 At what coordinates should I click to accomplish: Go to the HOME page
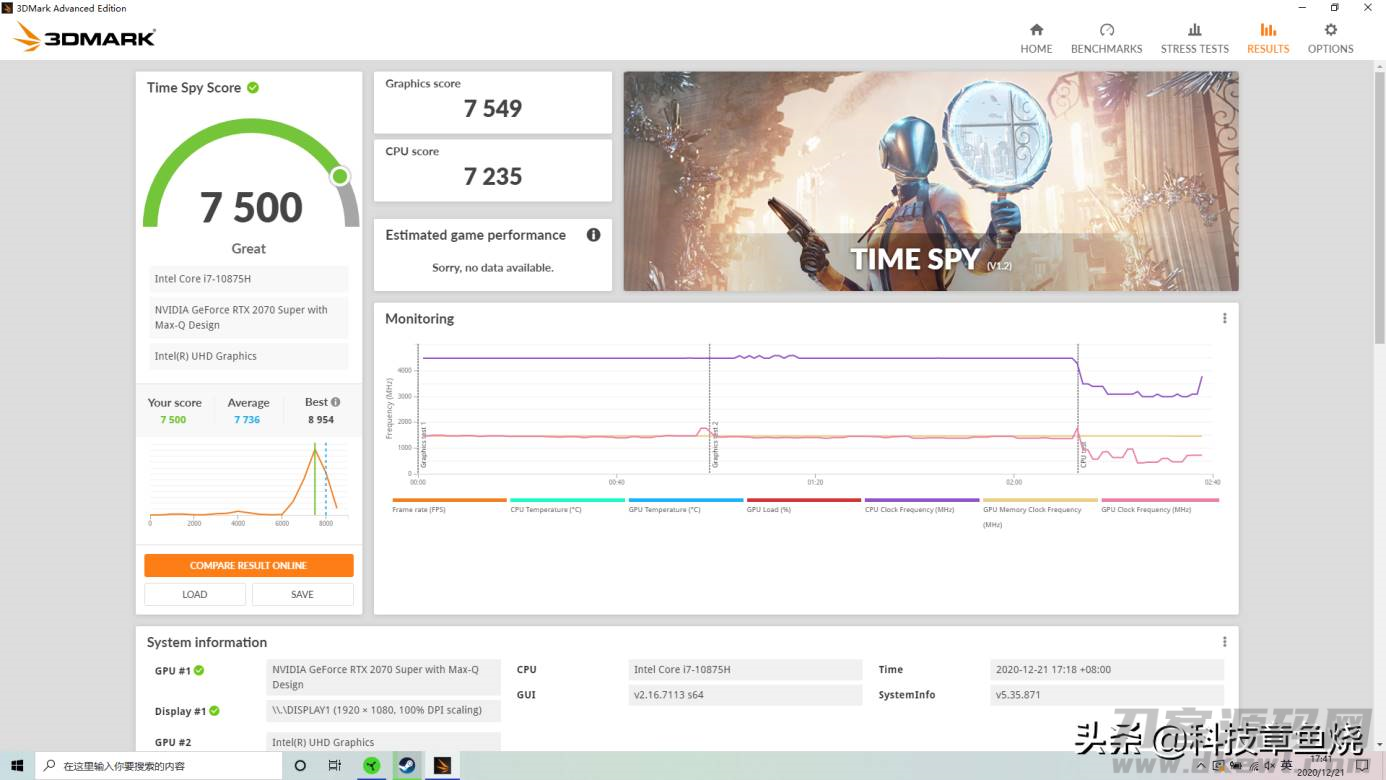1036,38
